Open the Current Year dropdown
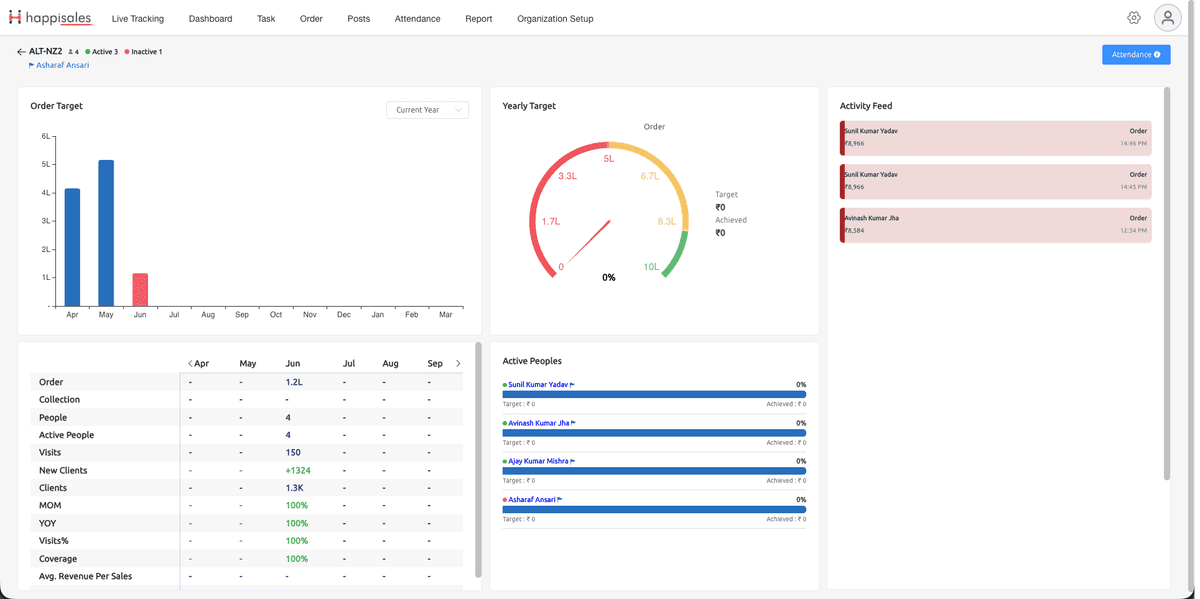1200x599 pixels. 427,110
